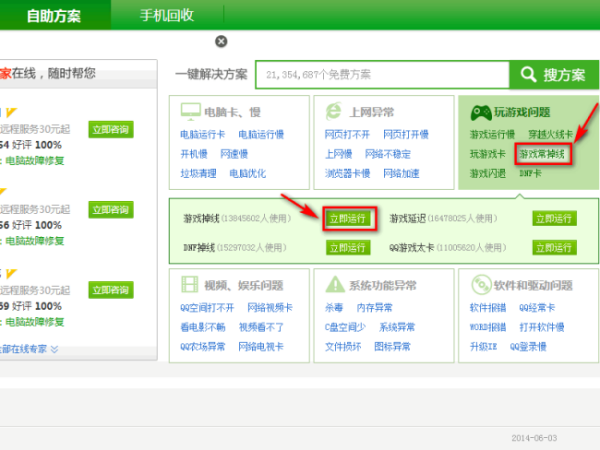This screenshot has width=600, height=450.
Task: Select the 系统异常 link
Action: (397, 327)
